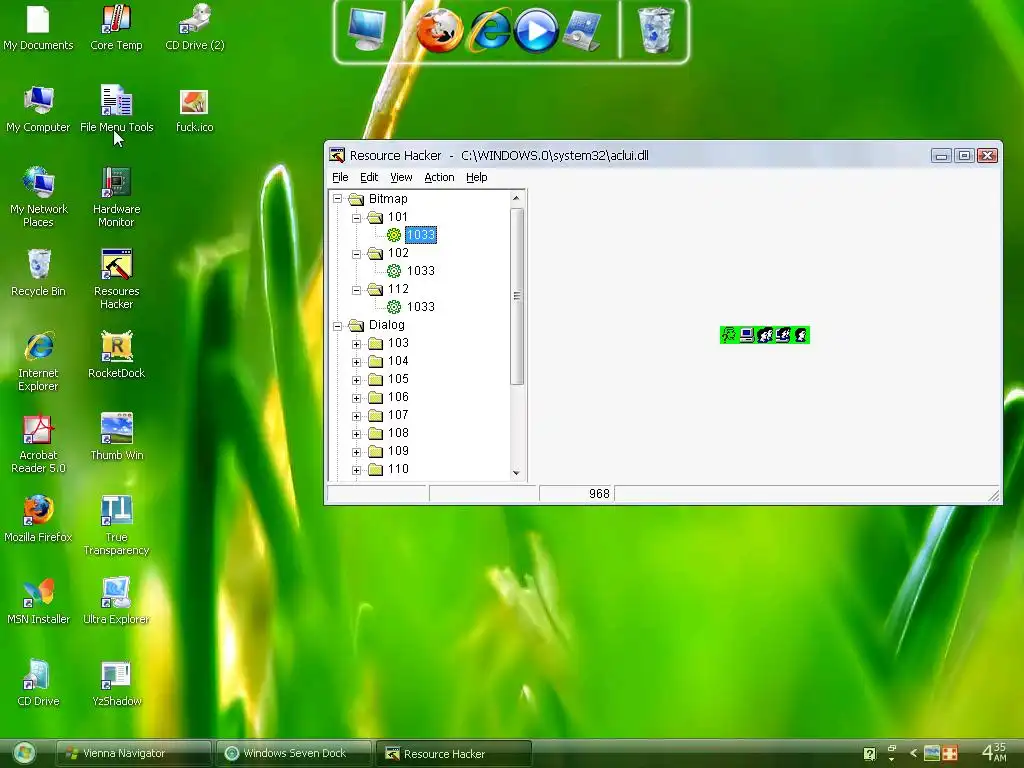The height and width of the screenshot is (768, 1024).
Task: Click Firefox icon in top dock
Action: [440, 30]
